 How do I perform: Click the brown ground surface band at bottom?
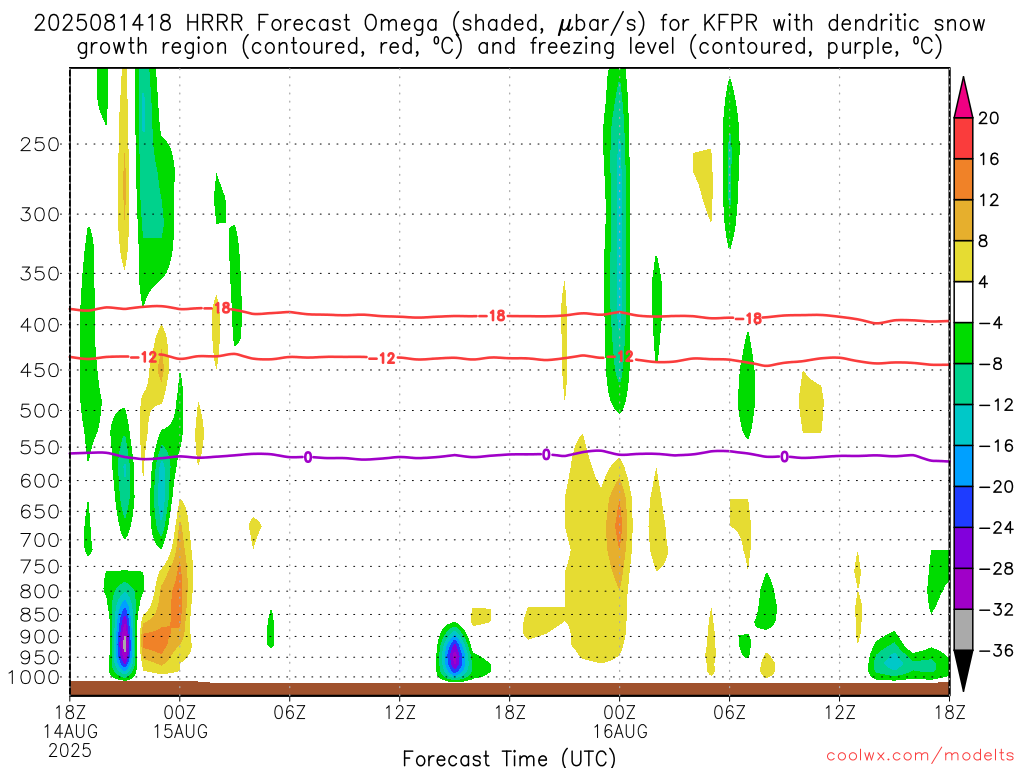(509, 688)
